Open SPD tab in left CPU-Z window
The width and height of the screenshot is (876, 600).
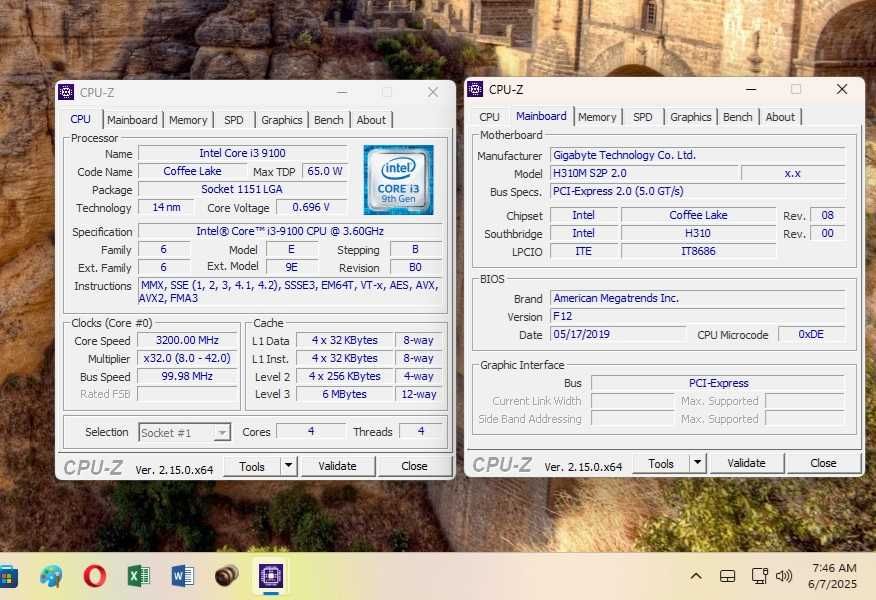234,120
